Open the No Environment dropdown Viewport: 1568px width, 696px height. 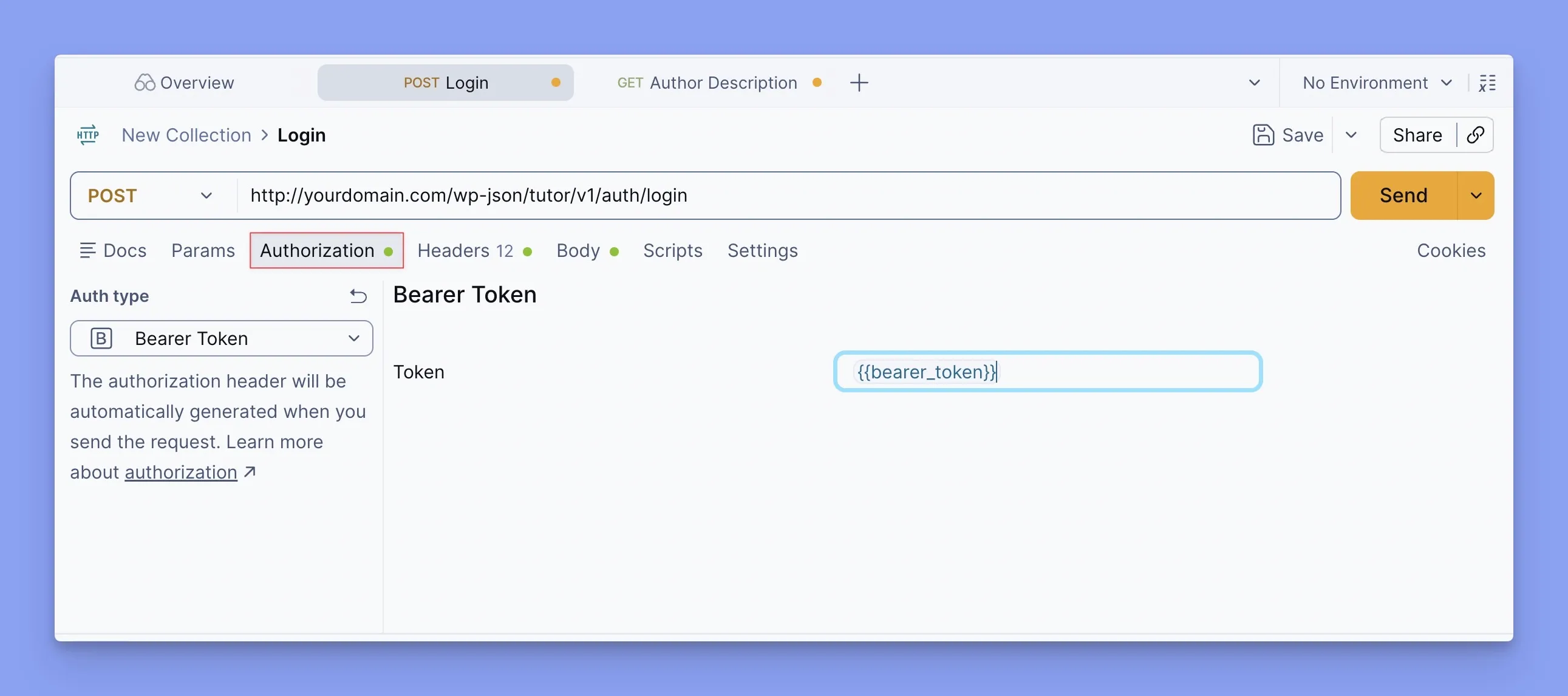(x=1377, y=83)
